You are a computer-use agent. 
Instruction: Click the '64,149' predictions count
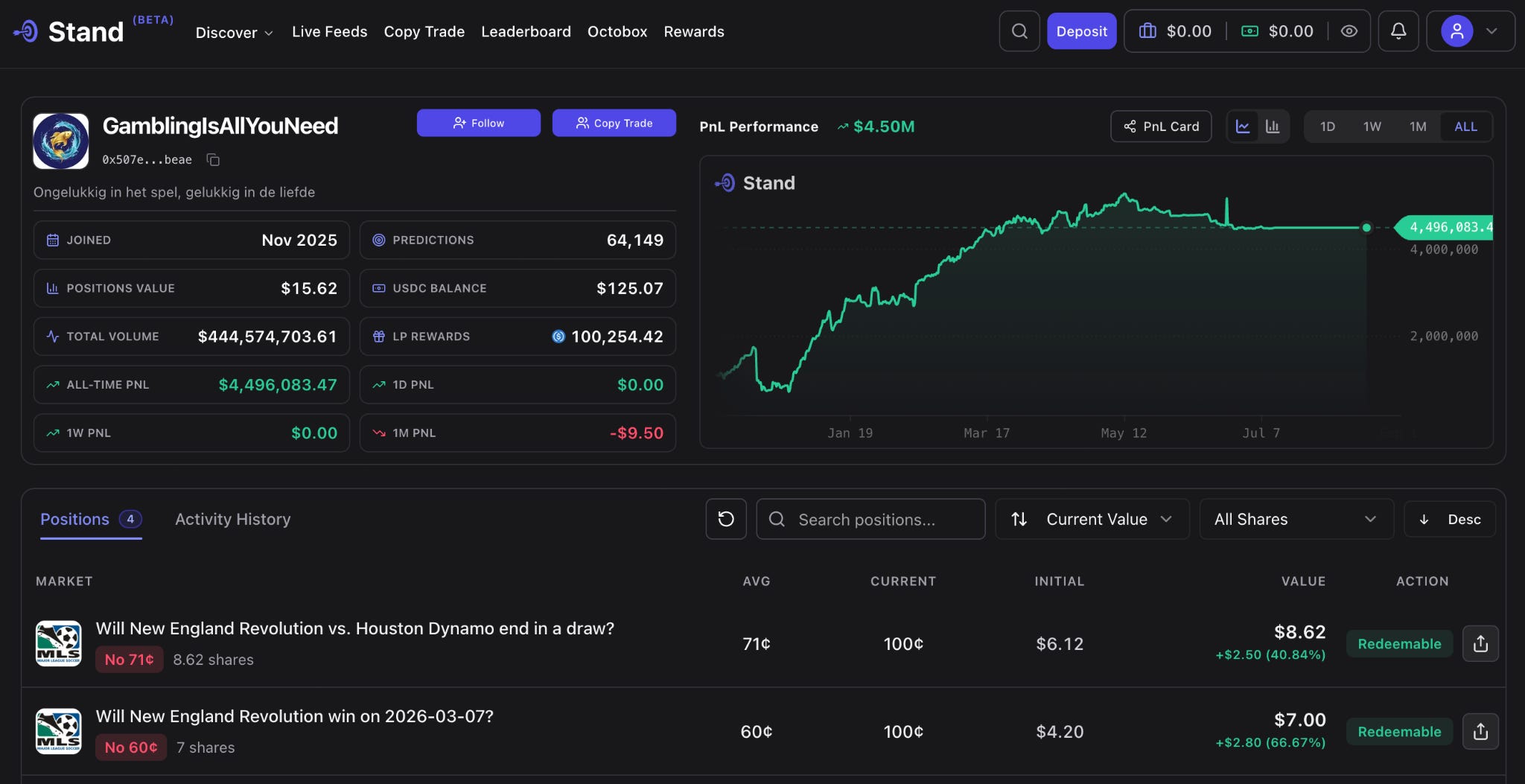coord(635,240)
